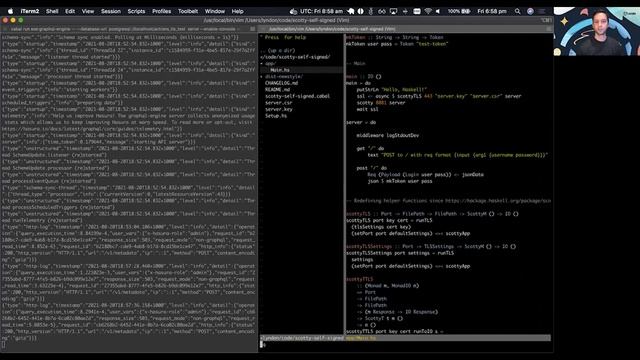Open Spotlight search magnifier icon
The image size is (640, 360).
pos(518,11)
